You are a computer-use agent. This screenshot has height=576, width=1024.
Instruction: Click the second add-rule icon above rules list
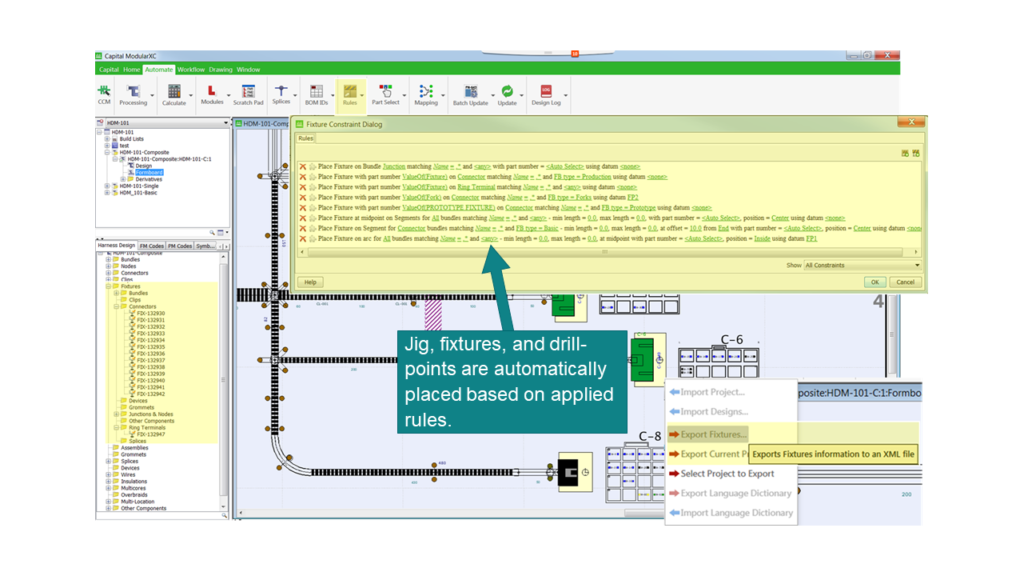916,153
